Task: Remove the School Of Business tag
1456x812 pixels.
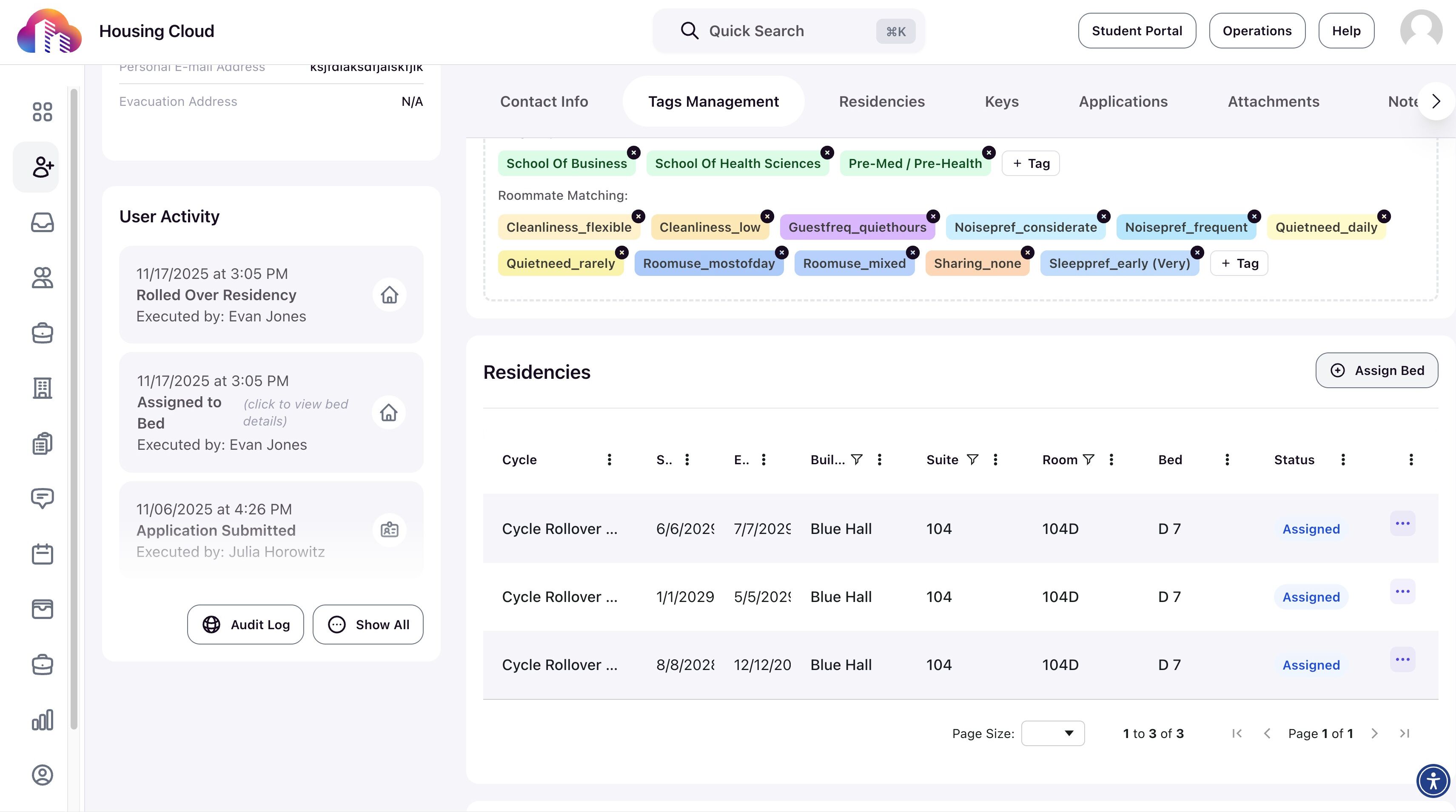Action: (x=634, y=153)
